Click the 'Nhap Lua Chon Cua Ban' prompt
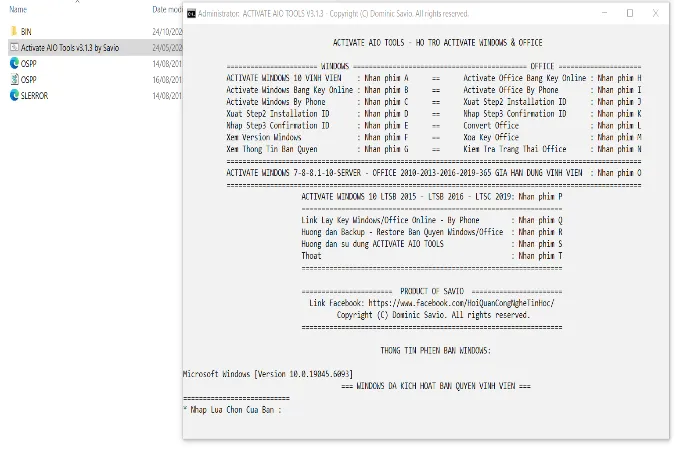 pyautogui.click(x=232, y=410)
